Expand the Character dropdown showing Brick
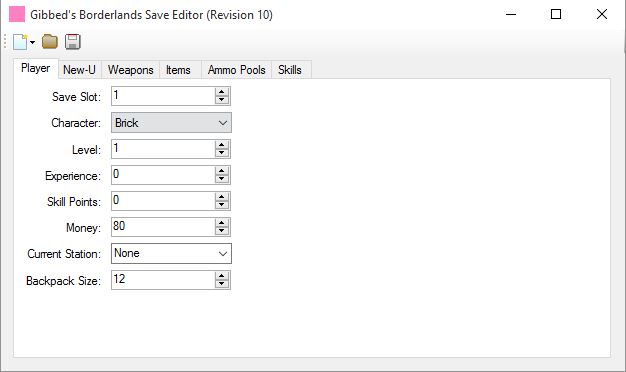Viewport: 626px width, 372px height. point(171,123)
